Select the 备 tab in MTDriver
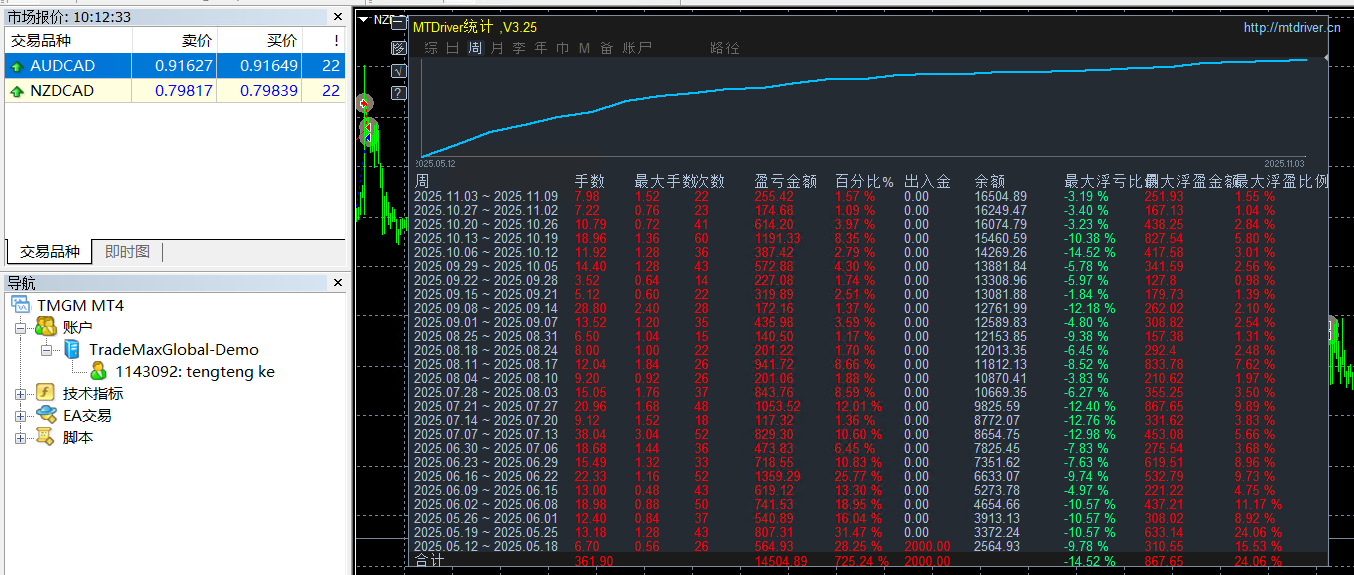 coord(607,48)
